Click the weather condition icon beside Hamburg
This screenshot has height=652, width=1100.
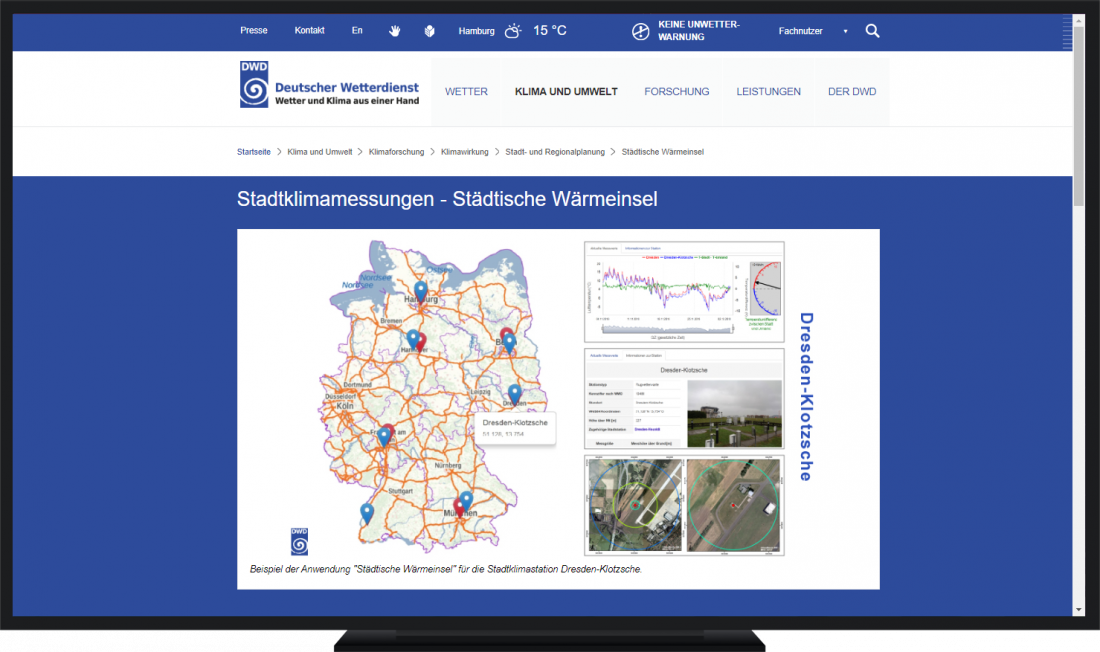pyautogui.click(x=513, y=30)
